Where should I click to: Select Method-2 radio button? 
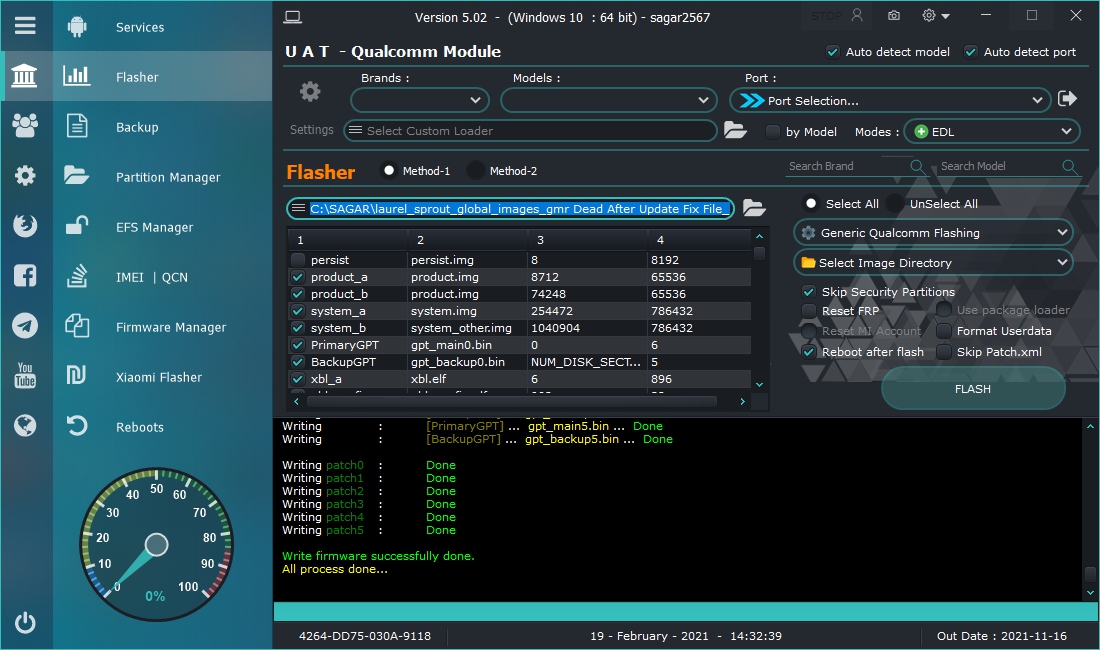[476, 170]
